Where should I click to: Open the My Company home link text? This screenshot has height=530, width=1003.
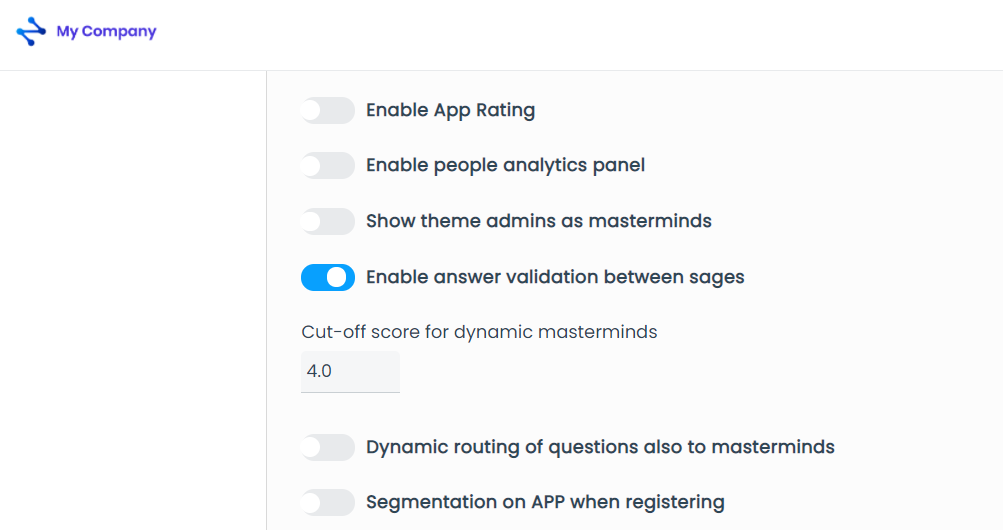[106, 31]
